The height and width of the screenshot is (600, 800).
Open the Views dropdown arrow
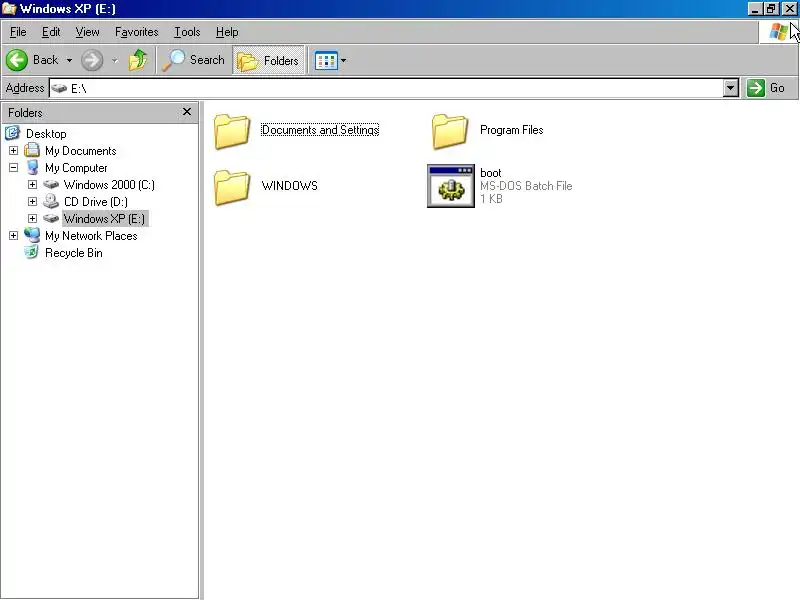tap(343, 61)
